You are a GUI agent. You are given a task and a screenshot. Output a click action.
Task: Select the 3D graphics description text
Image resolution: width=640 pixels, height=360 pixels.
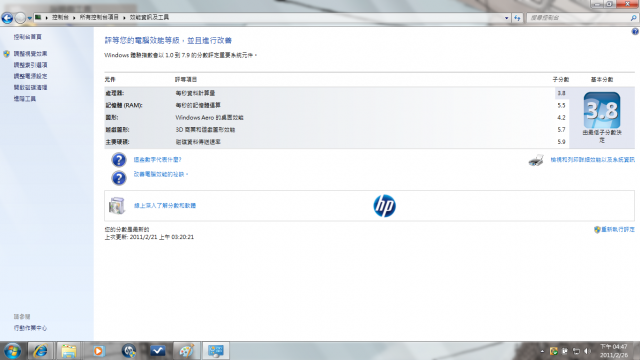[x=205, y=130]
